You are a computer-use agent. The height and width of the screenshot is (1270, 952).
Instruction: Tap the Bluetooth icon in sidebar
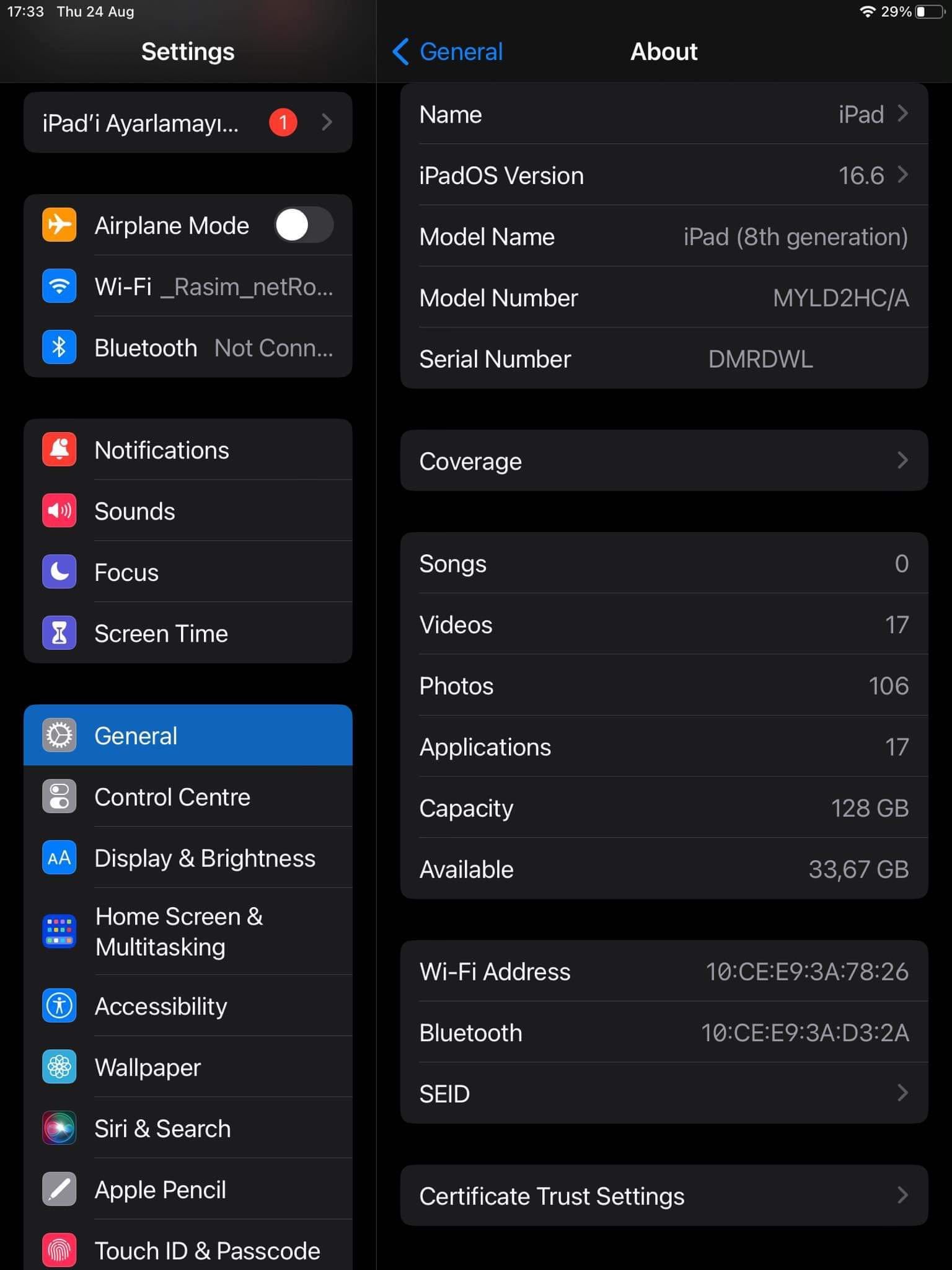pos(59,347)
